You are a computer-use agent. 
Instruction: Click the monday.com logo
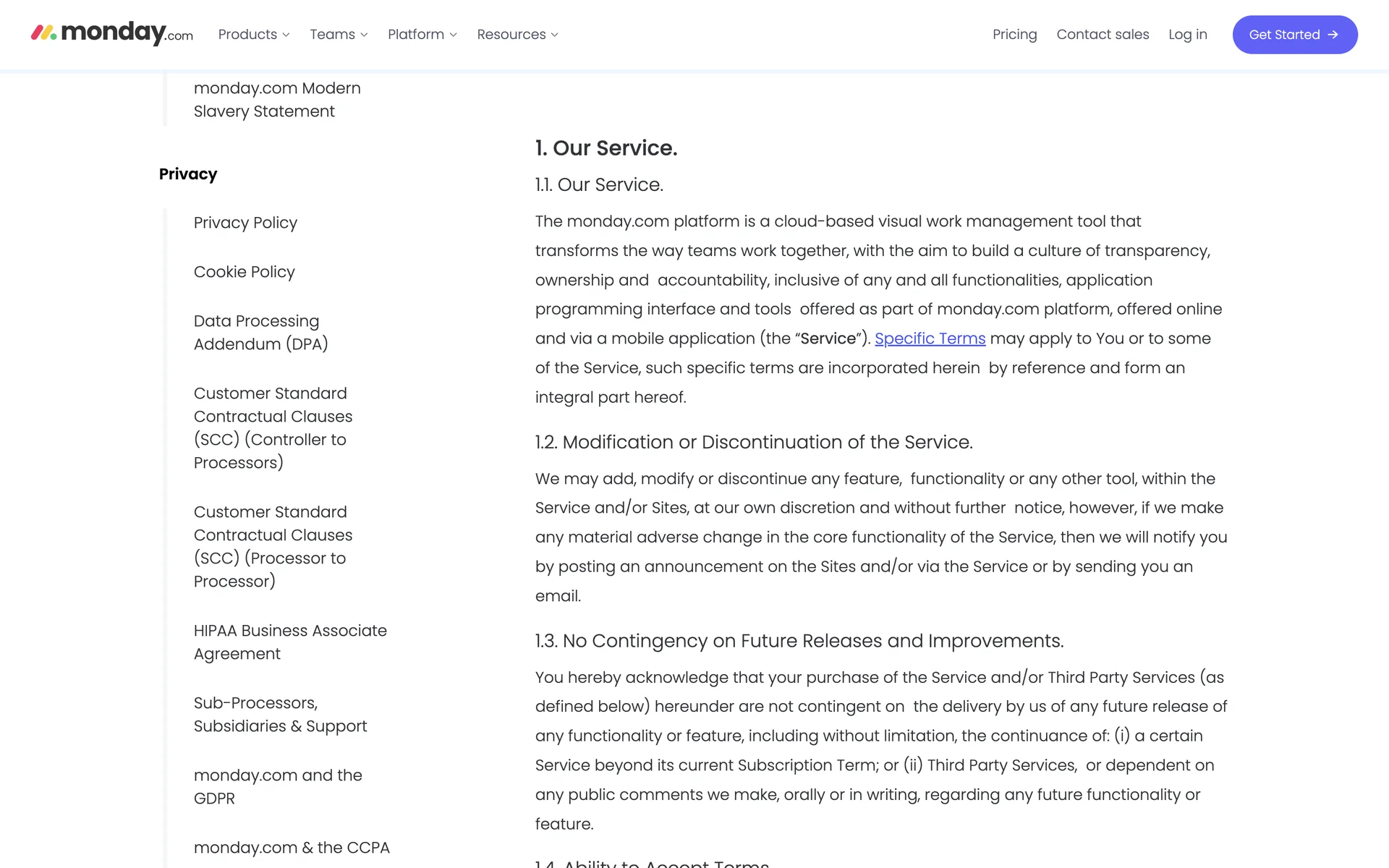tap(112, 33)
